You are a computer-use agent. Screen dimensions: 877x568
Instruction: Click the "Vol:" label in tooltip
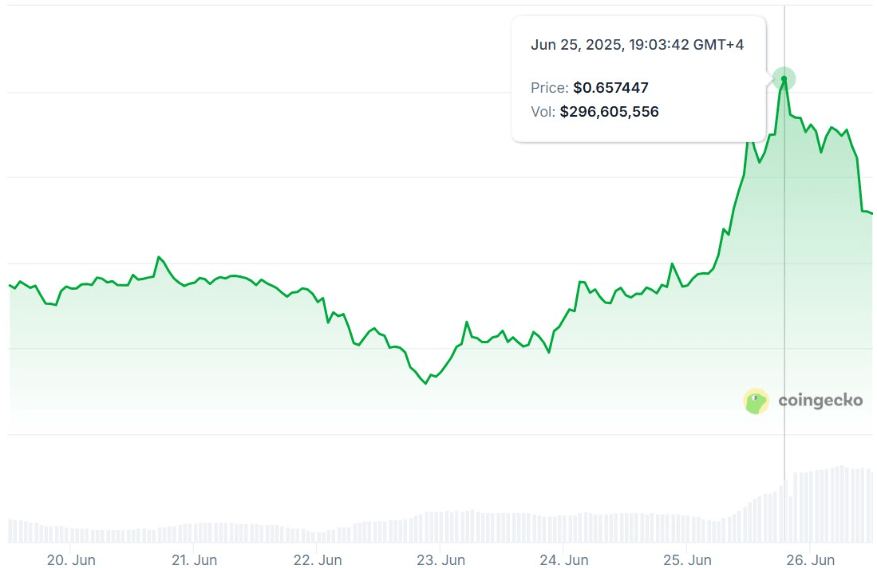click(543, 112)
